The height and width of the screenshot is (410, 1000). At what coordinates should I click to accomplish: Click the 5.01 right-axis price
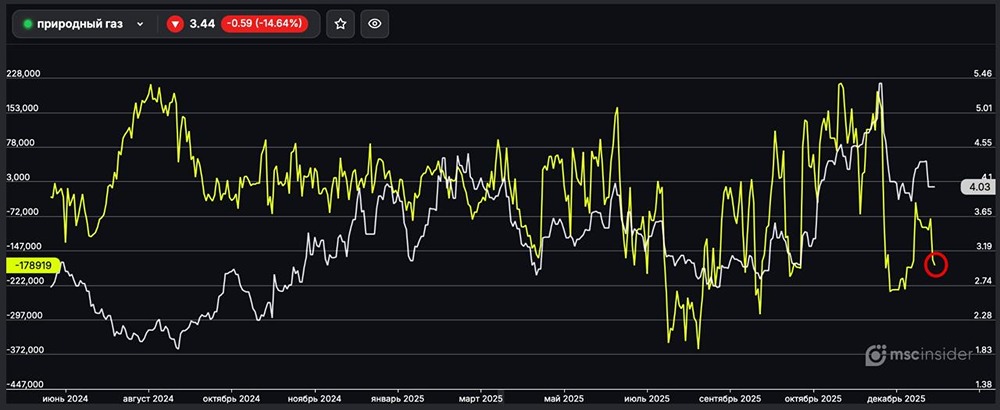[x=983, y=108]
